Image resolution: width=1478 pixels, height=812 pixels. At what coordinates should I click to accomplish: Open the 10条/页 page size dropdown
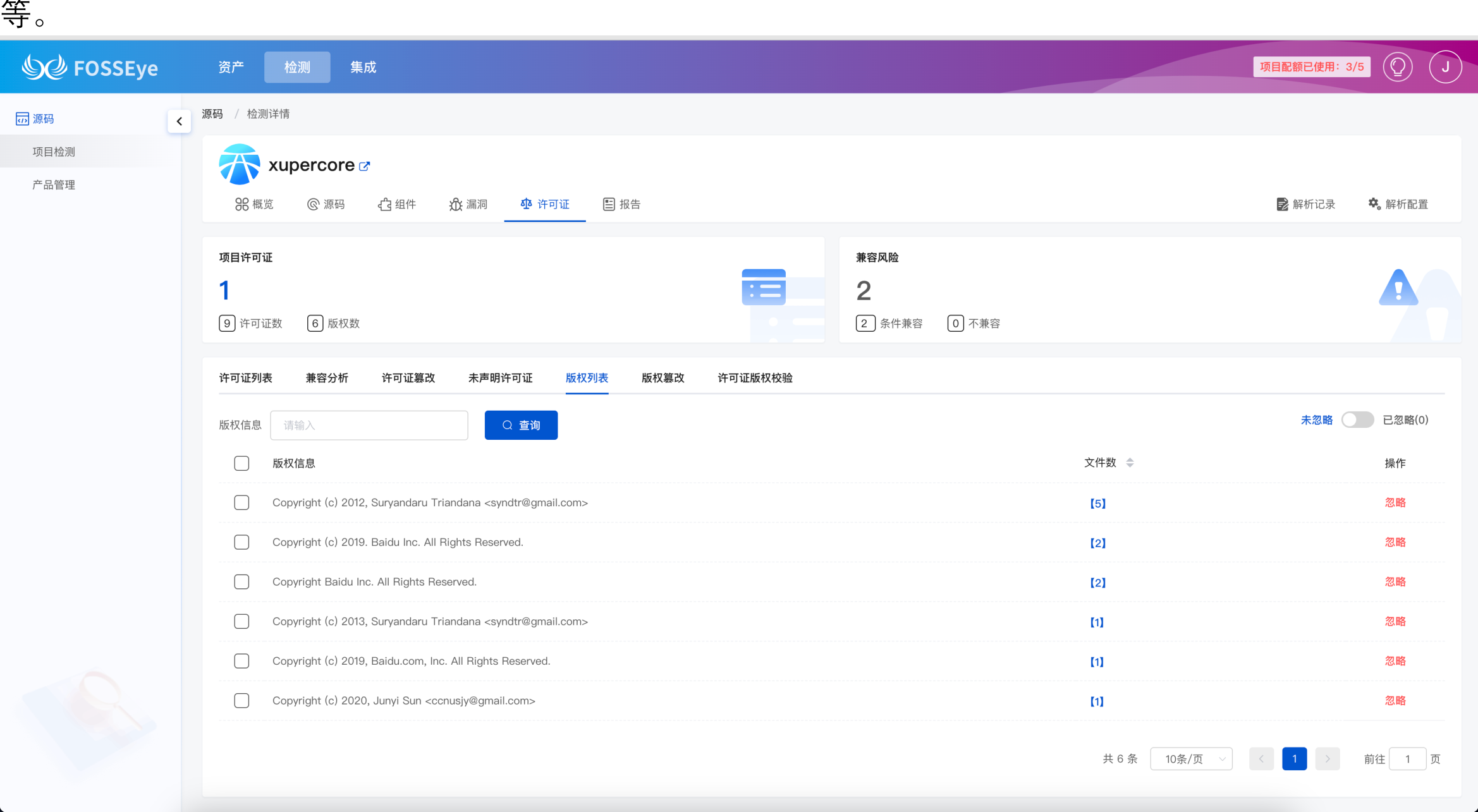[x=1191, y=759]
